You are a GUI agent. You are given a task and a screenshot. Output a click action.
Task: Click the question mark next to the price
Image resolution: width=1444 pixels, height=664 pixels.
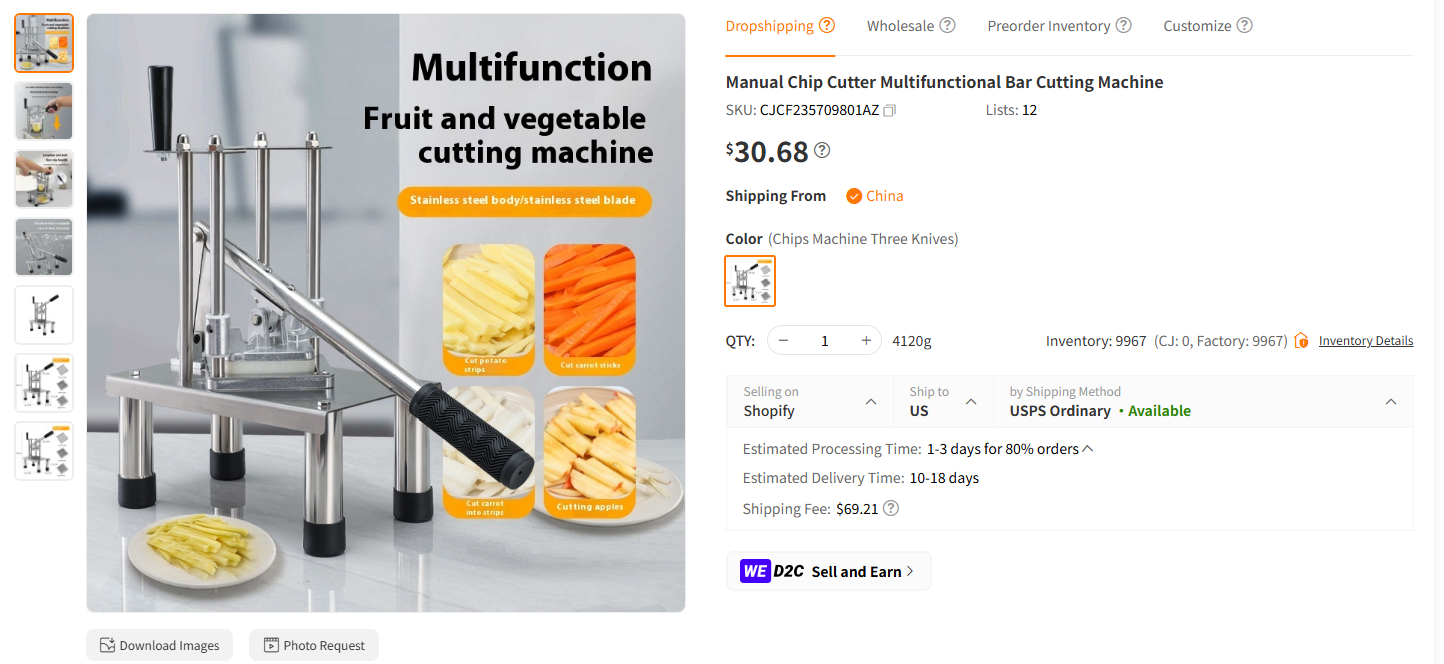click(x=821, y=149)
